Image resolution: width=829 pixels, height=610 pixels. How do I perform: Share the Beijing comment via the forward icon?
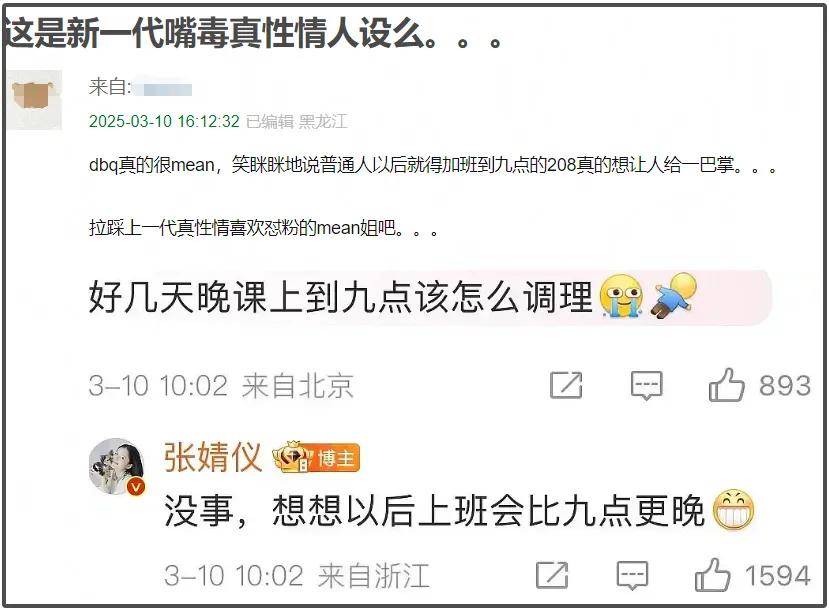pyautogui.click(x=566, y=385)
